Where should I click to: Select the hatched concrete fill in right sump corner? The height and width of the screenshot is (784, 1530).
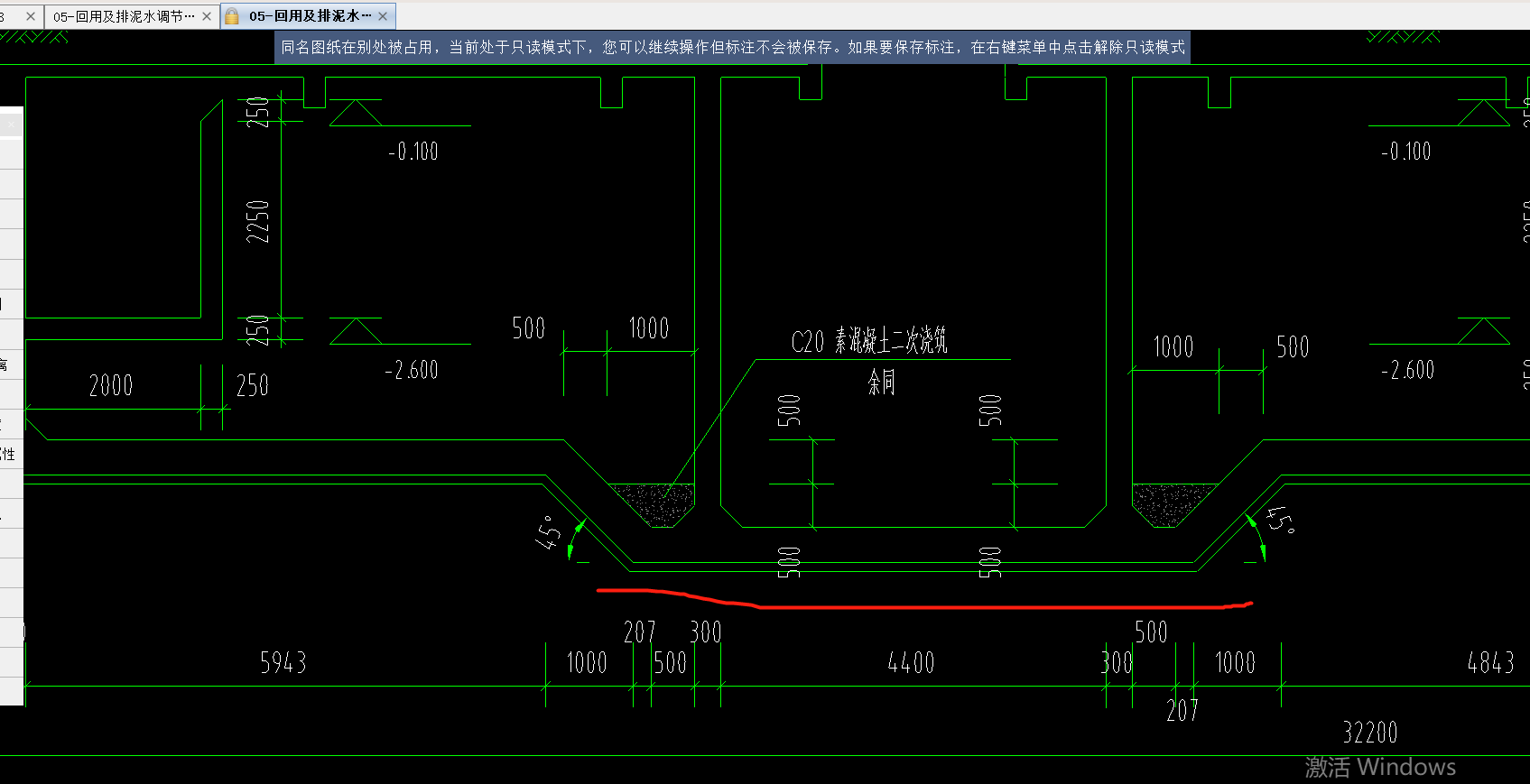coord(1171,504)
